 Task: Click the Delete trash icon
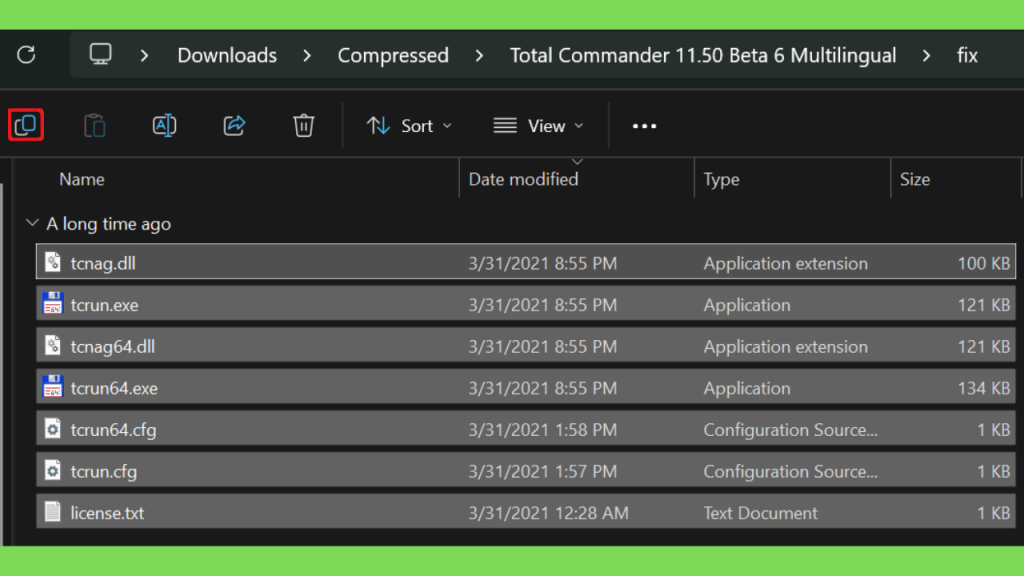[304, 125]
